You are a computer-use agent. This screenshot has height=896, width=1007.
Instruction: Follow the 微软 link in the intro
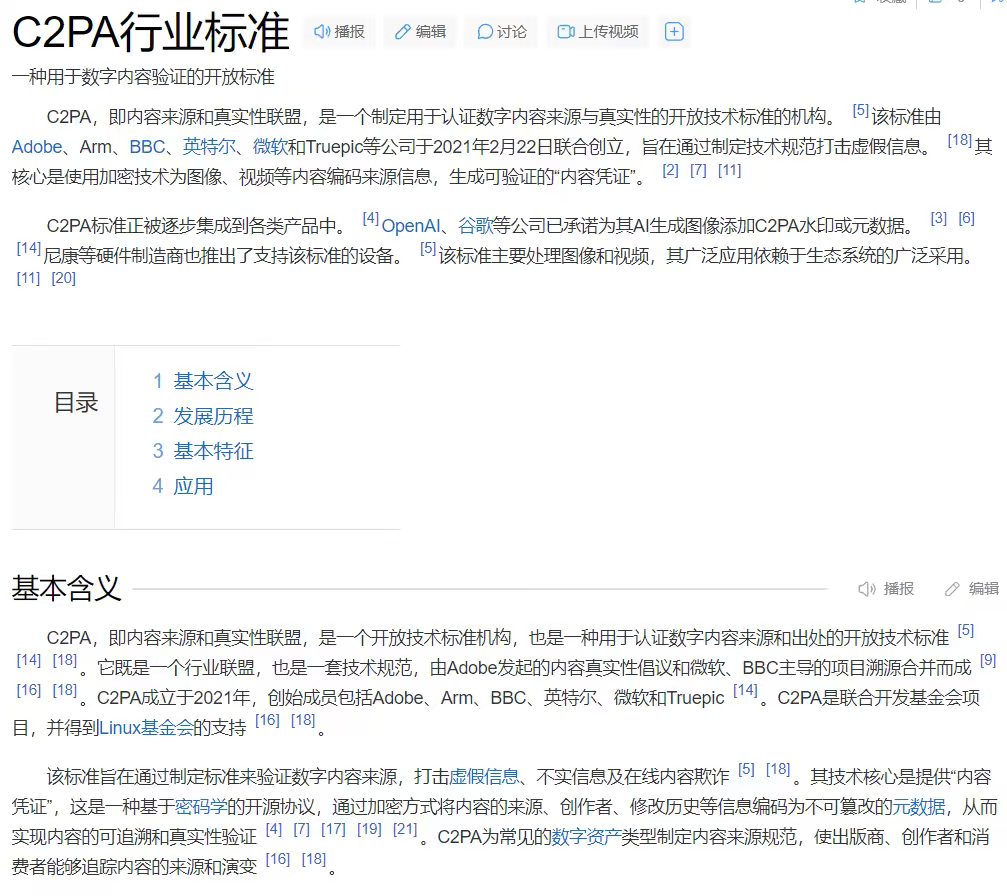[x=270, y=147]
